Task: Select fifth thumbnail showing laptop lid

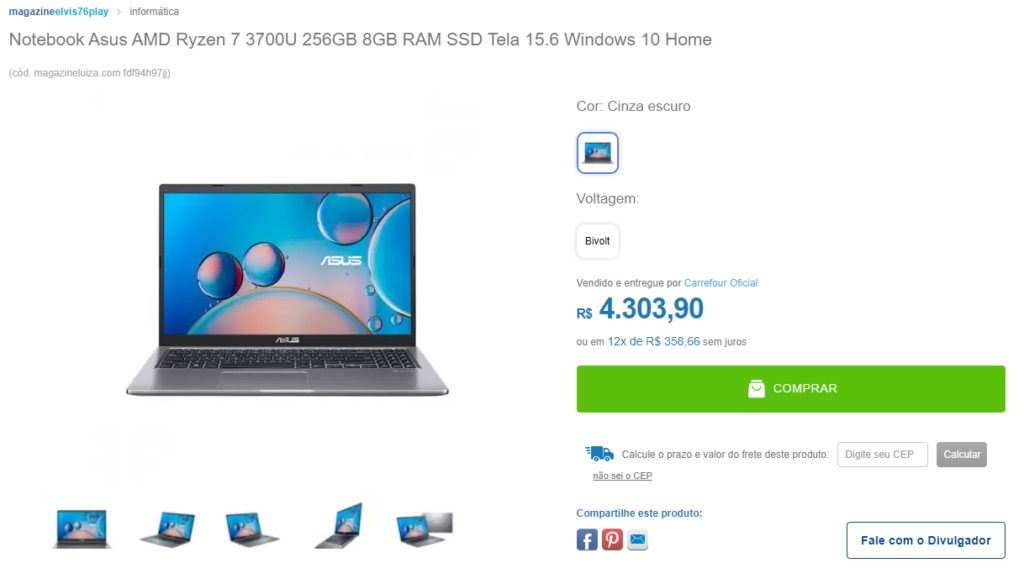Action: (424, 528)
